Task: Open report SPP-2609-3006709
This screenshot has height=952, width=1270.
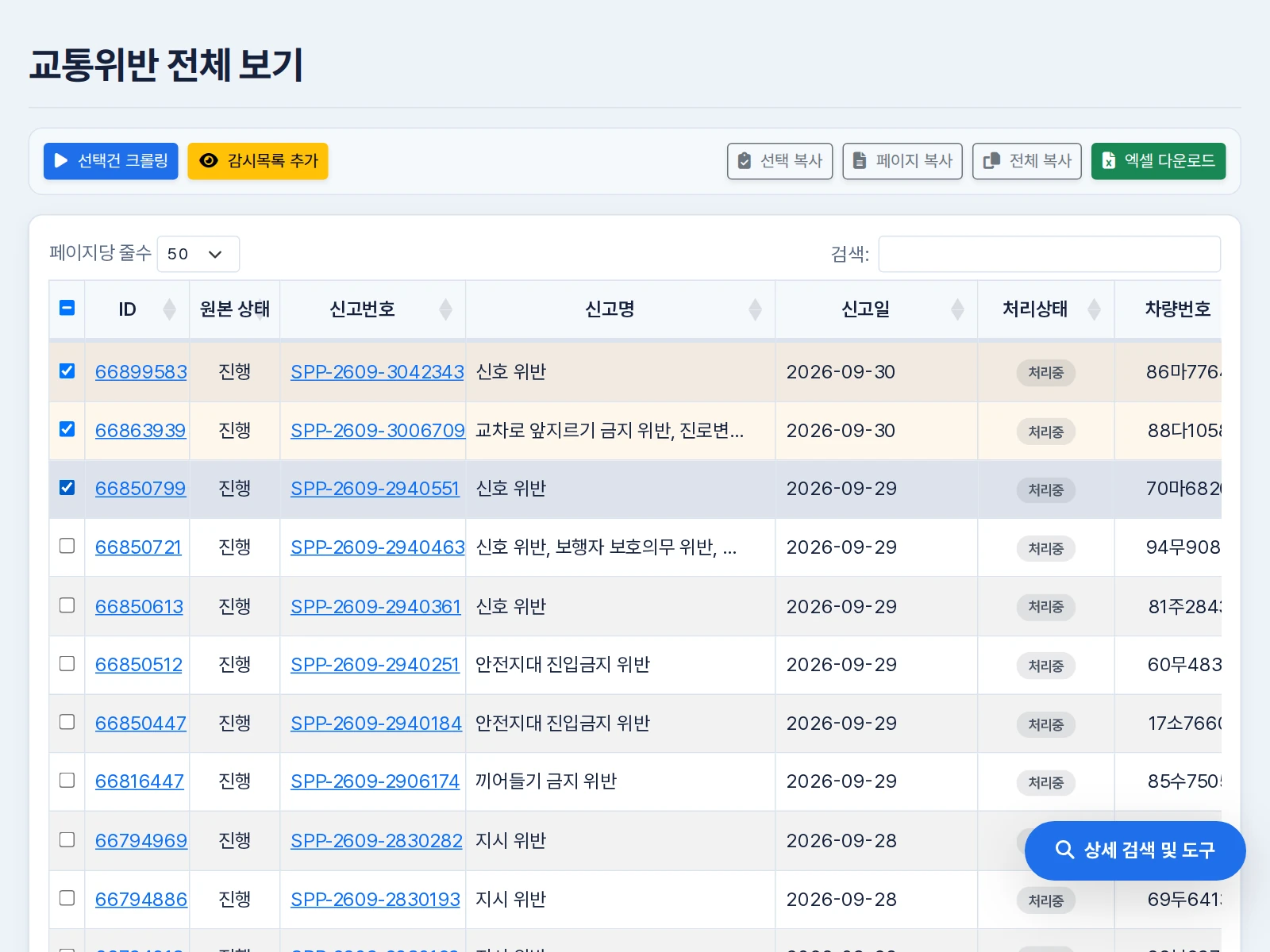Action: coord(378,431)
